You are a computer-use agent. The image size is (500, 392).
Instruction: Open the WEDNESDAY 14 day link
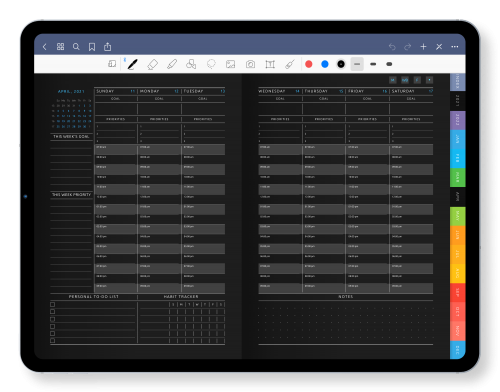click(x=279, y=91)
